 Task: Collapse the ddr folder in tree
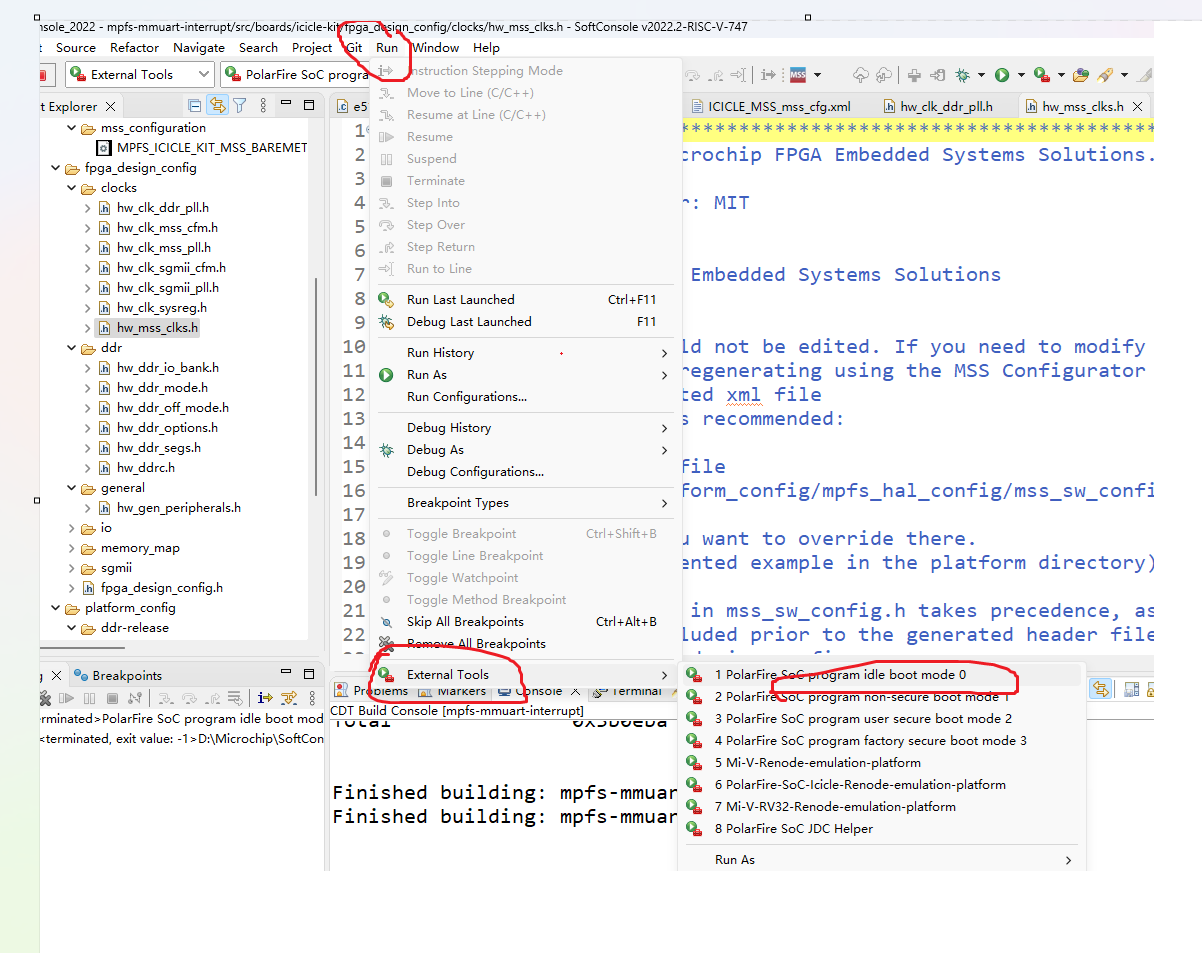click(71, 348)
